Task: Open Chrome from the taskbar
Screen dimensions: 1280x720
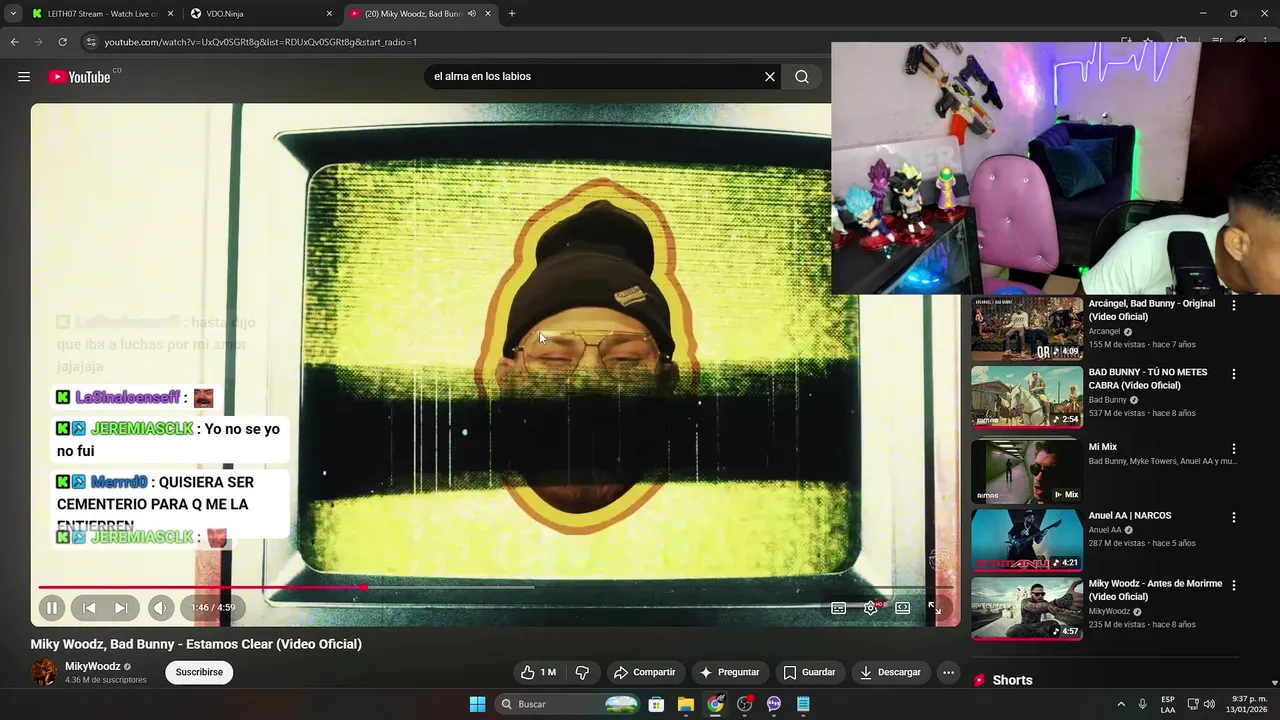Action: click(x=715, y=704)
